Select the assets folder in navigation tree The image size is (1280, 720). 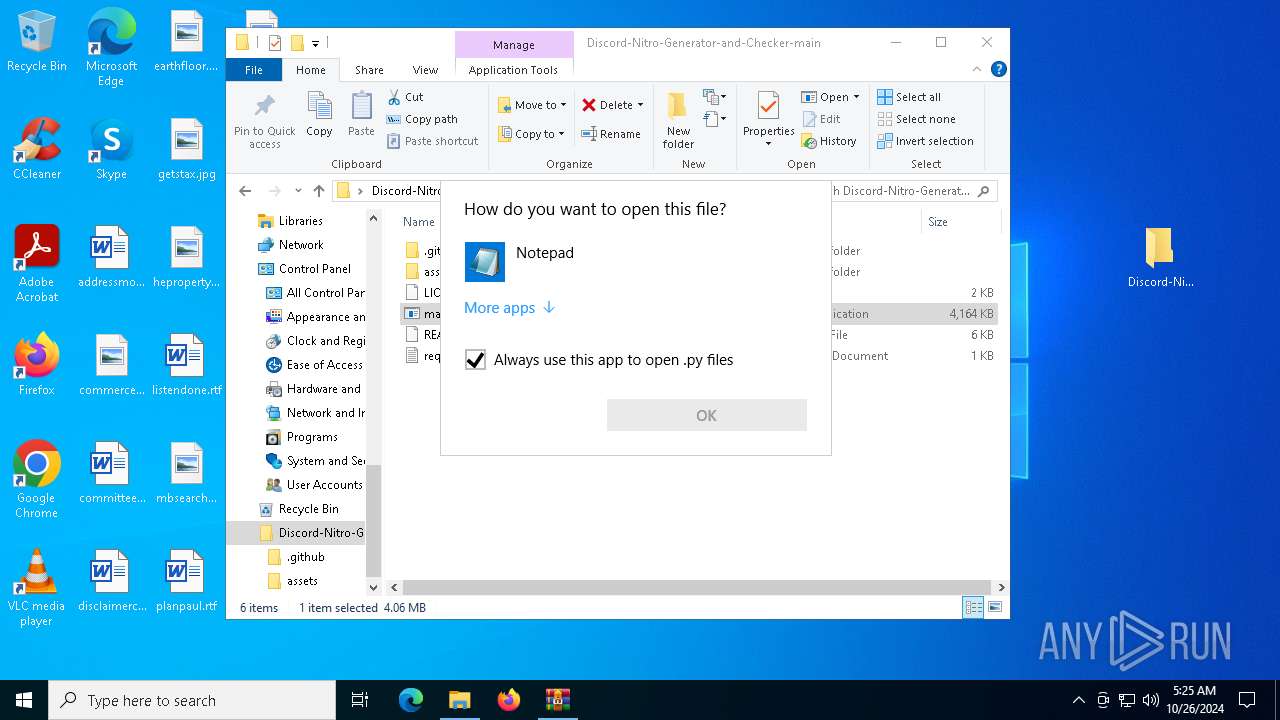tap(302, 581)
